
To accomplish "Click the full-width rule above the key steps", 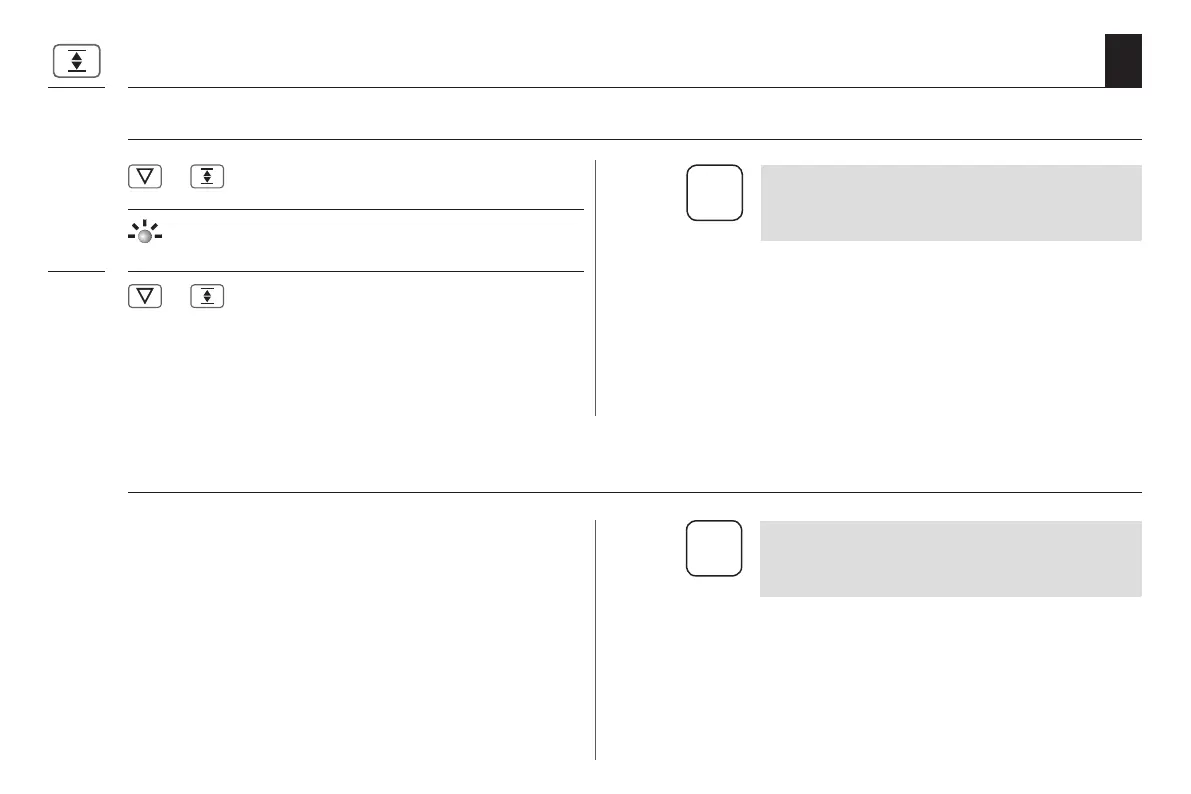I will 635,139.
